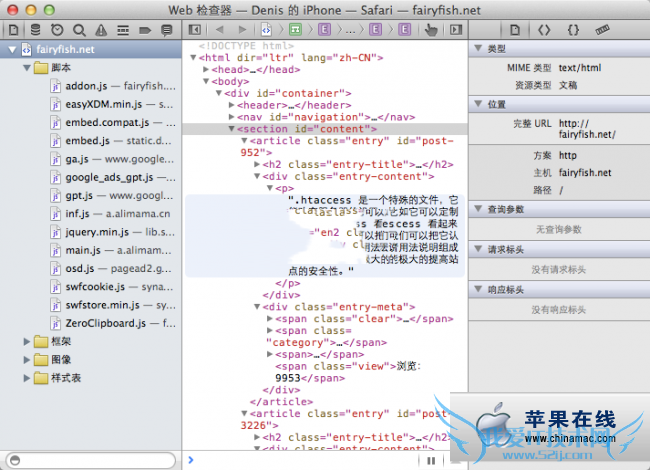Click the ruler layout icon in details sidebar
Viewport: 650px width, 470px height.
(x=603, y=30)
